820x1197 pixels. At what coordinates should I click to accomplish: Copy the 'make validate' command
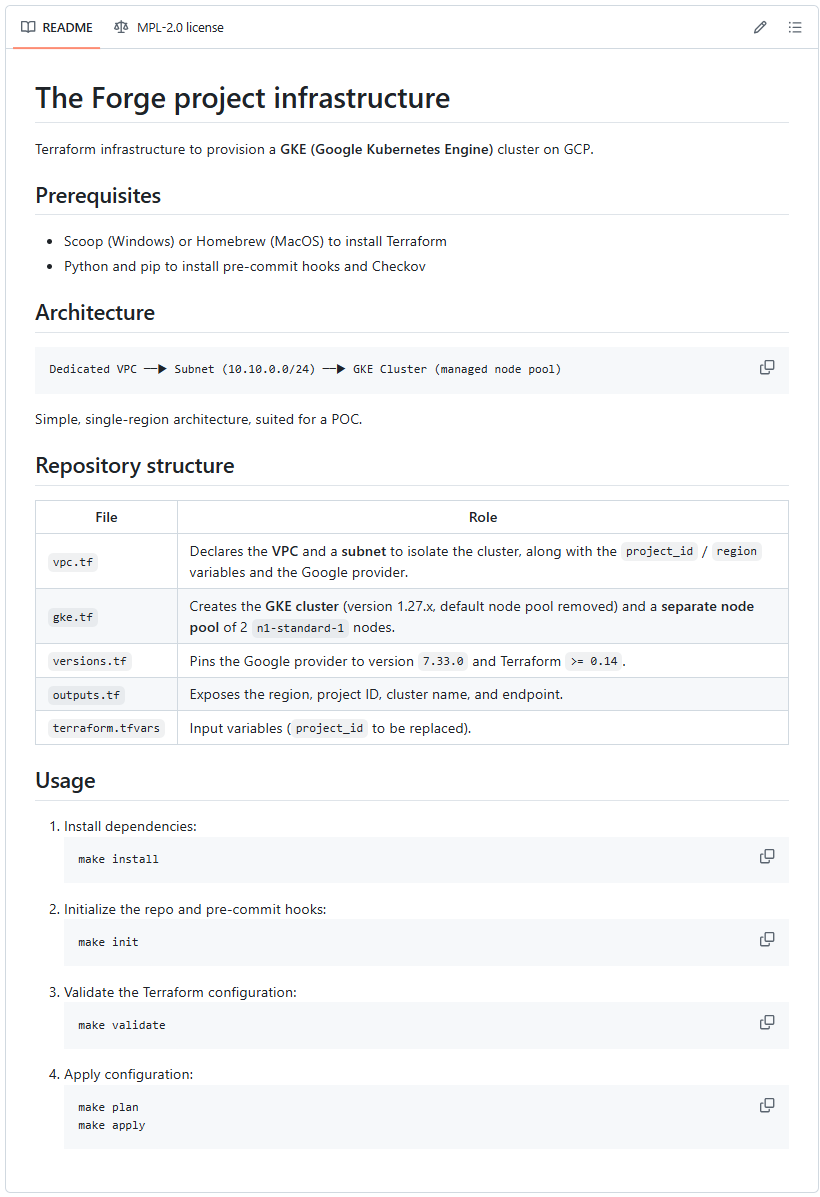coord(767,1022)
